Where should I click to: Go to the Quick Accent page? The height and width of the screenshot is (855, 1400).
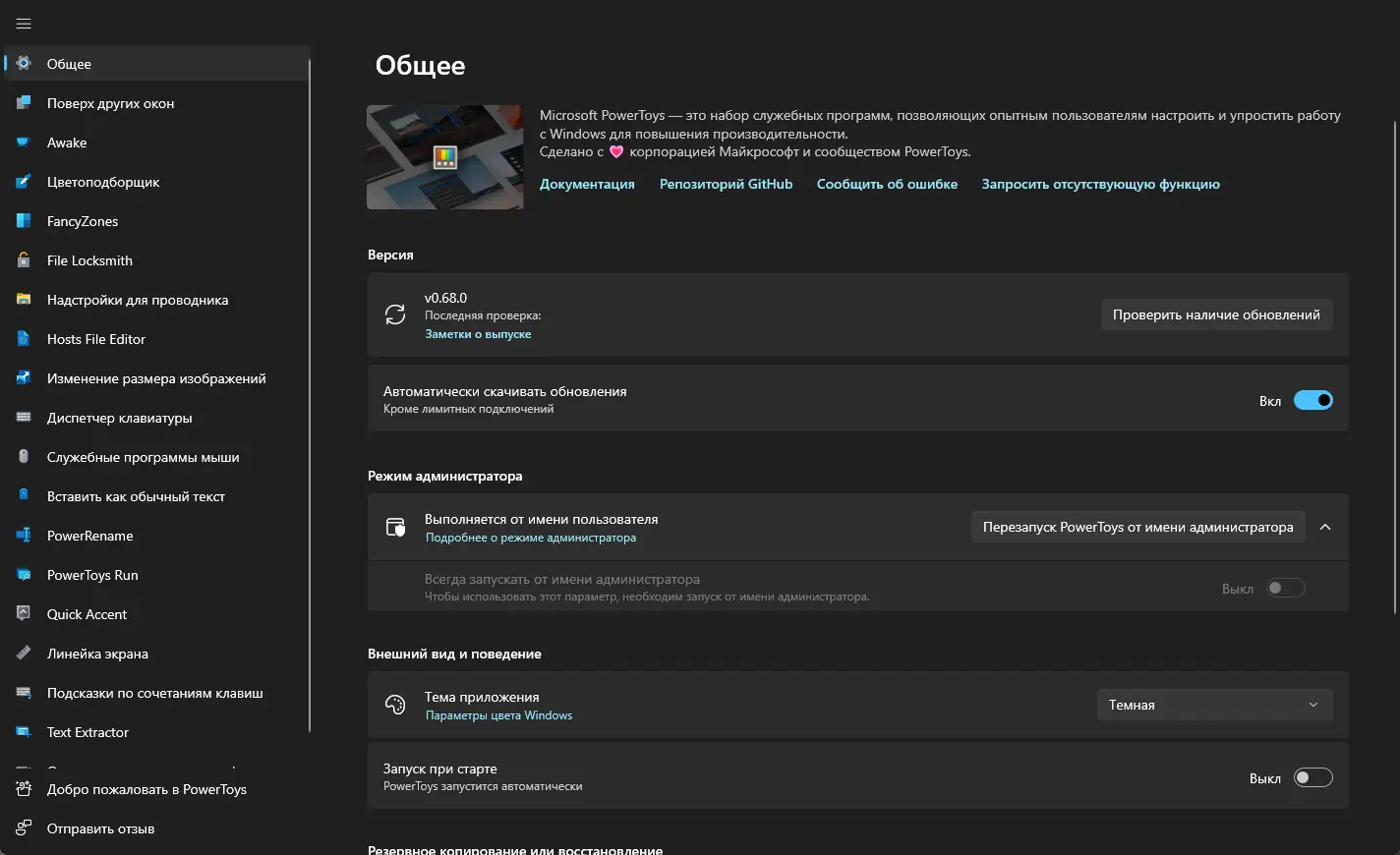[157, 614]
